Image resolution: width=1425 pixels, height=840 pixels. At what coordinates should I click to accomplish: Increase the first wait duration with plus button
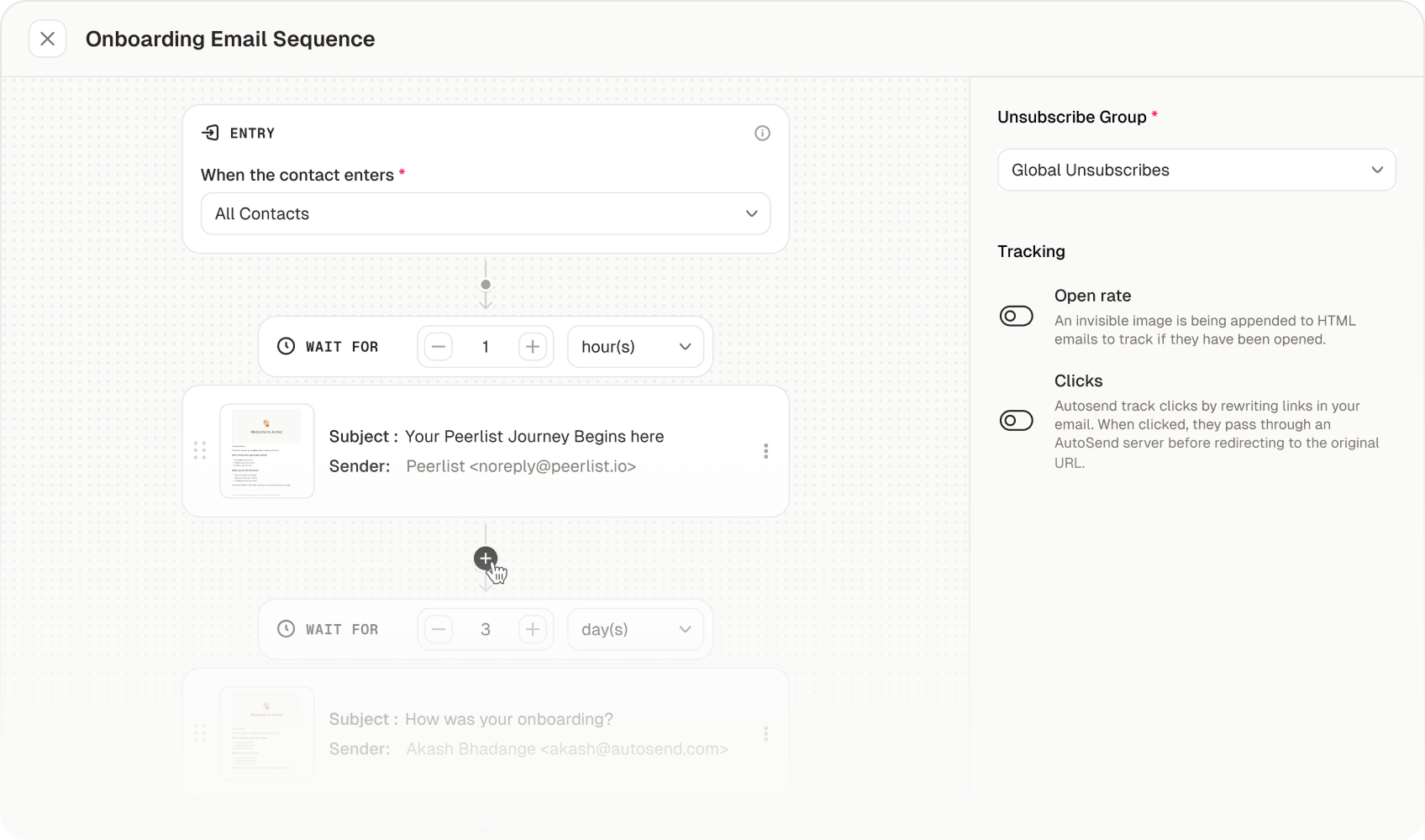coord(534,345)
